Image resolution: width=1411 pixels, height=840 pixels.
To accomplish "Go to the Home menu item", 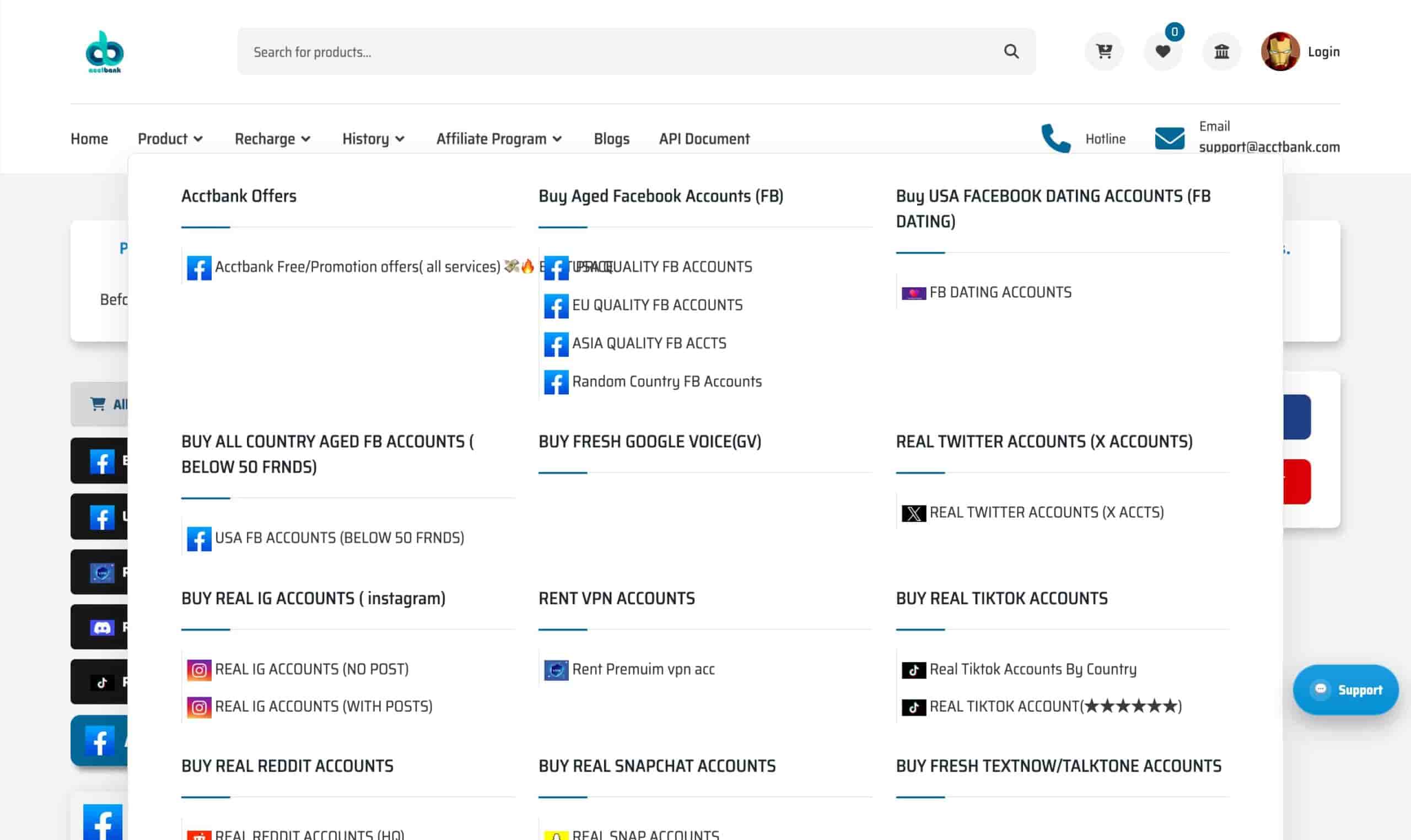I will 89,139.
